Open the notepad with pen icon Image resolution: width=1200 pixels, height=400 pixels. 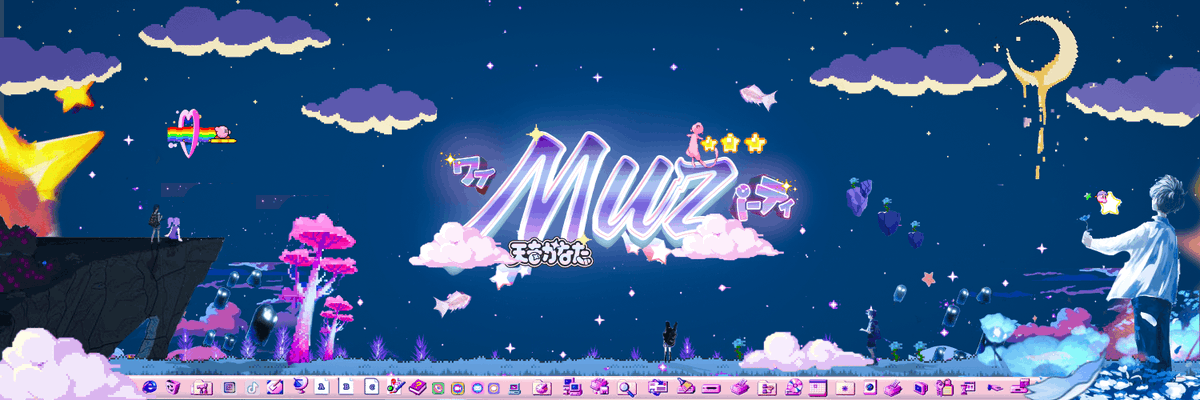pyautogui.click(x=275, y=387)
